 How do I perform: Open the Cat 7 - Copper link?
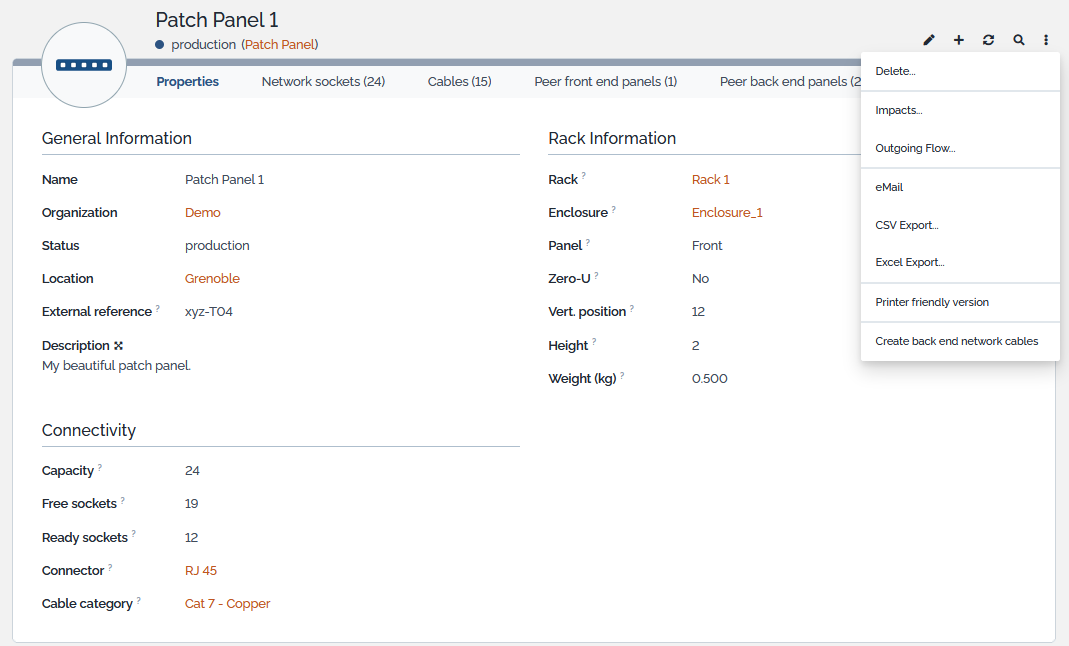[227, 604]
